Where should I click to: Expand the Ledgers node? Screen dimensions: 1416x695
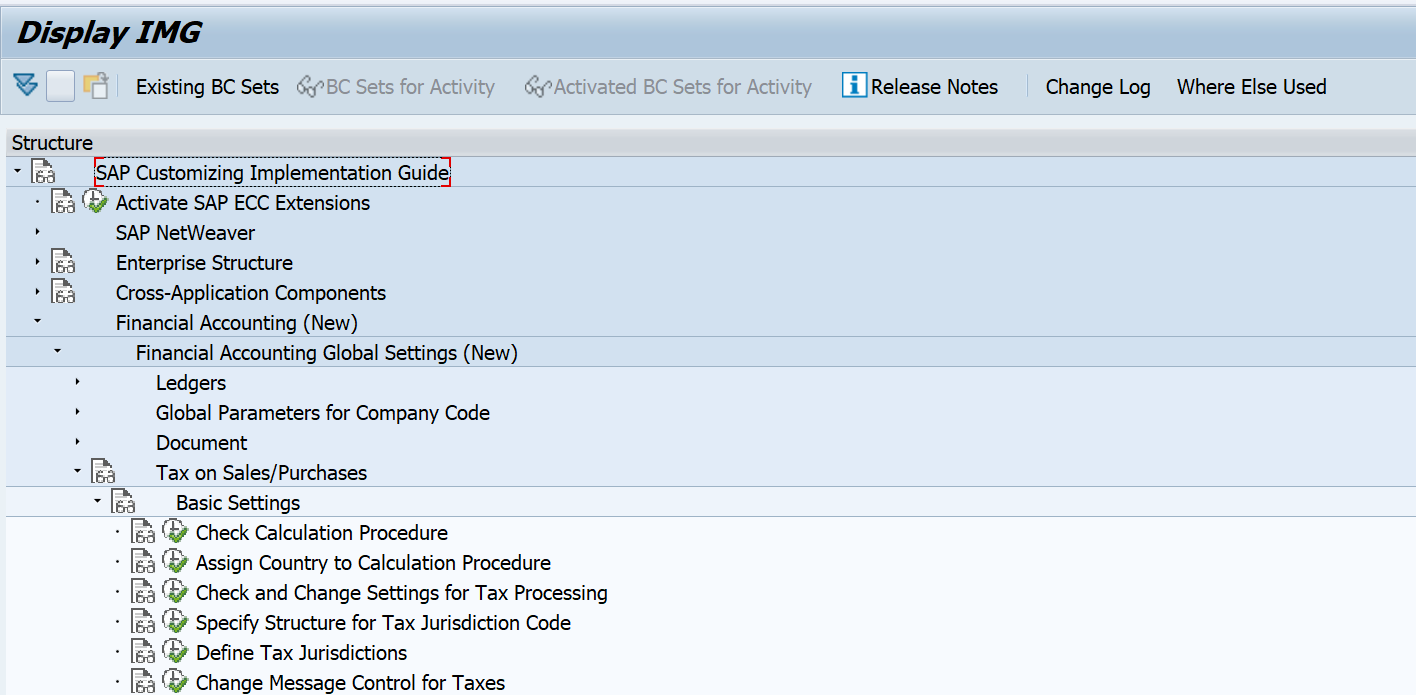[x=77, y=382]
